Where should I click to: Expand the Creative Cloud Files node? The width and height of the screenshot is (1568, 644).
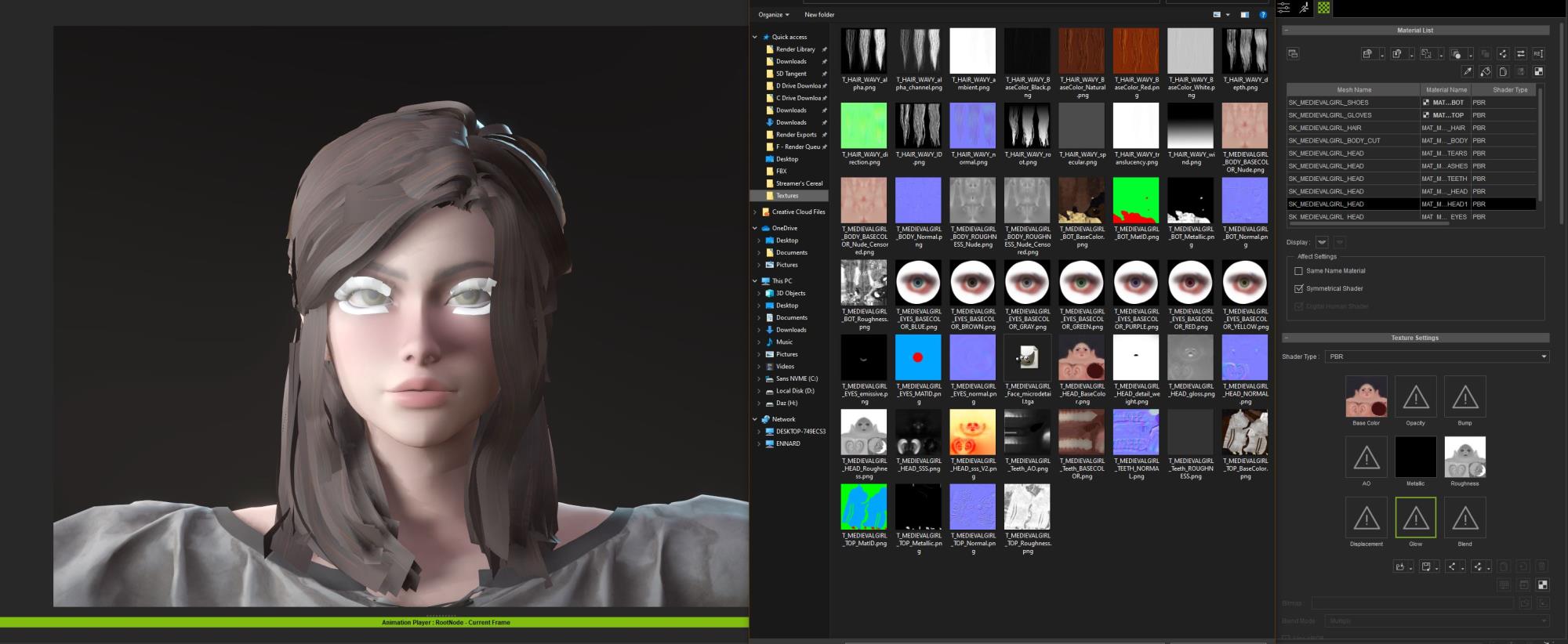[x=755, y=212]
